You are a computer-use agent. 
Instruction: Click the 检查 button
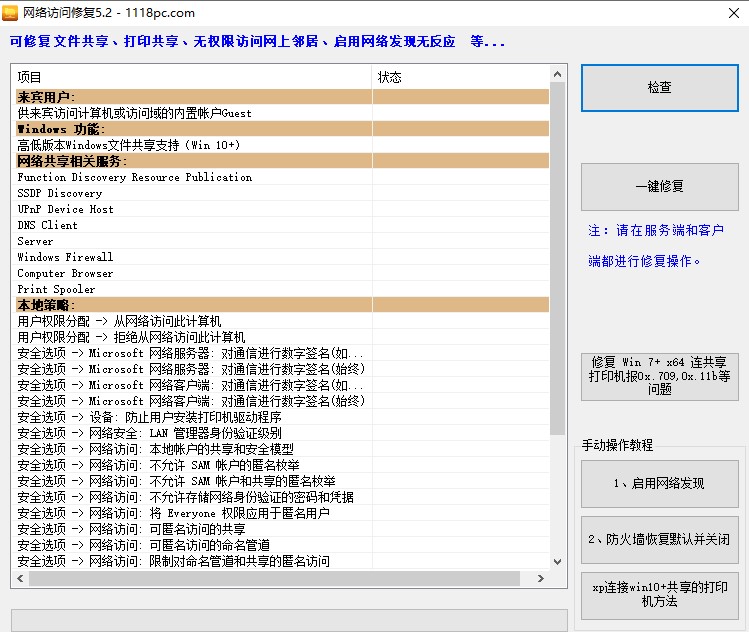point(659,88)
